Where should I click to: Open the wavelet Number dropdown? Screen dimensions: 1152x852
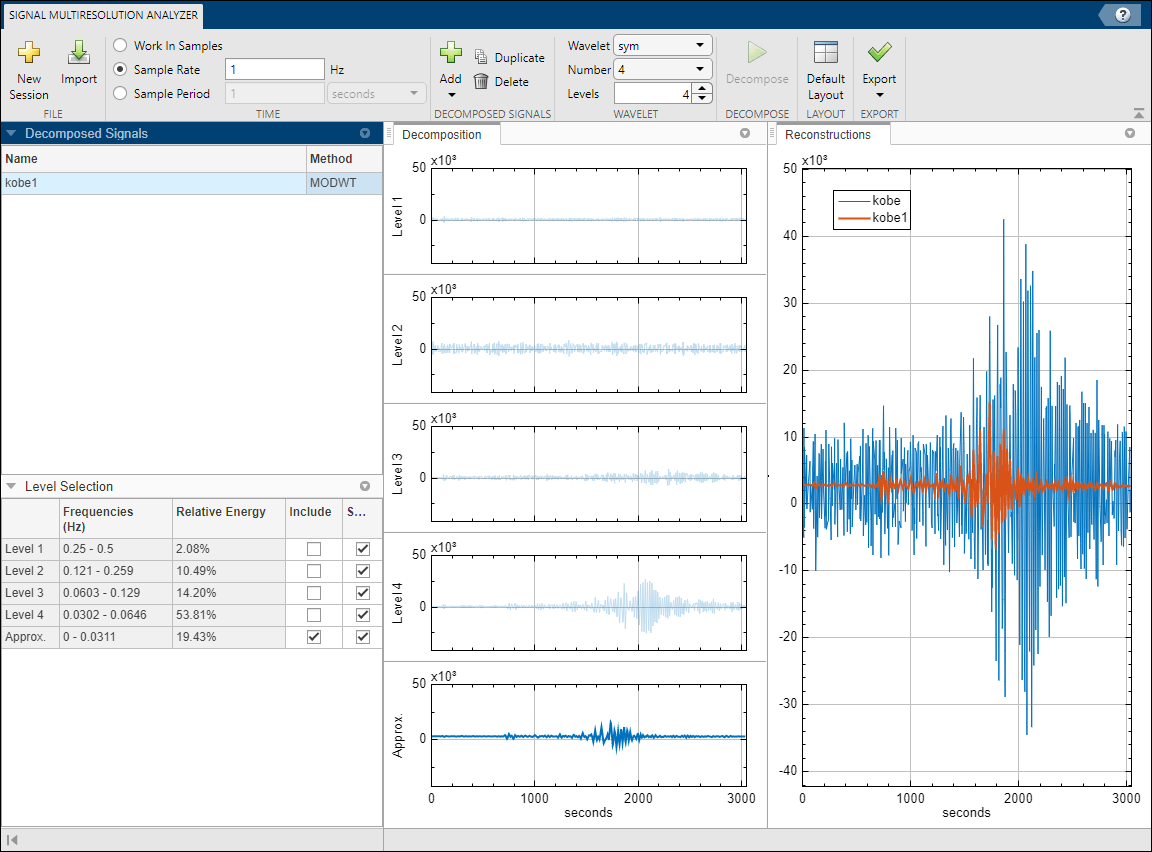point(662,70)
